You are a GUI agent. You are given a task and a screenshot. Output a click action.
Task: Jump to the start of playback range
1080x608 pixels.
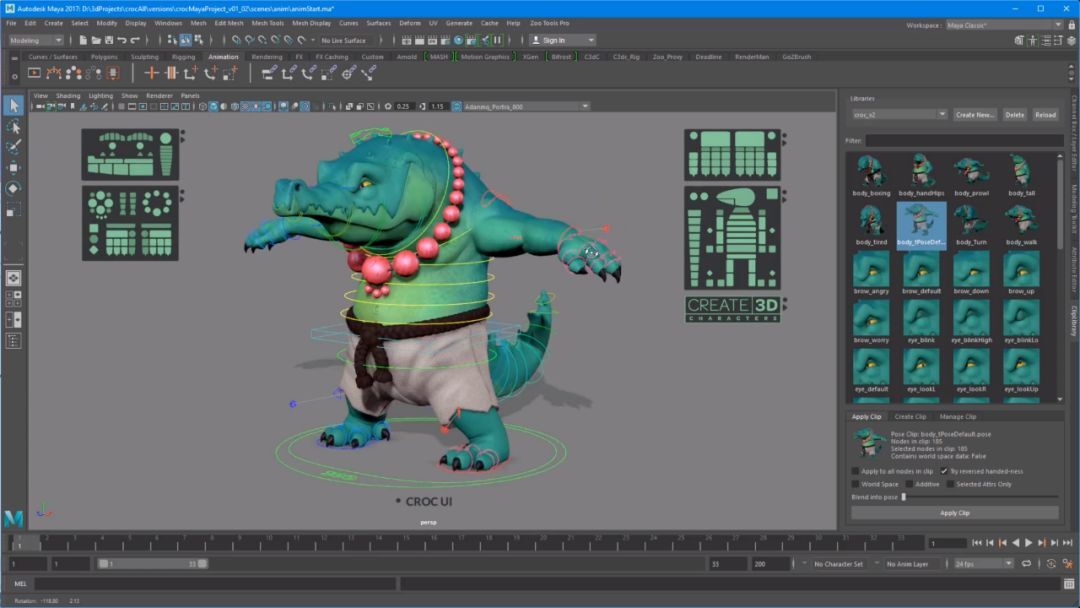(977, 543)
